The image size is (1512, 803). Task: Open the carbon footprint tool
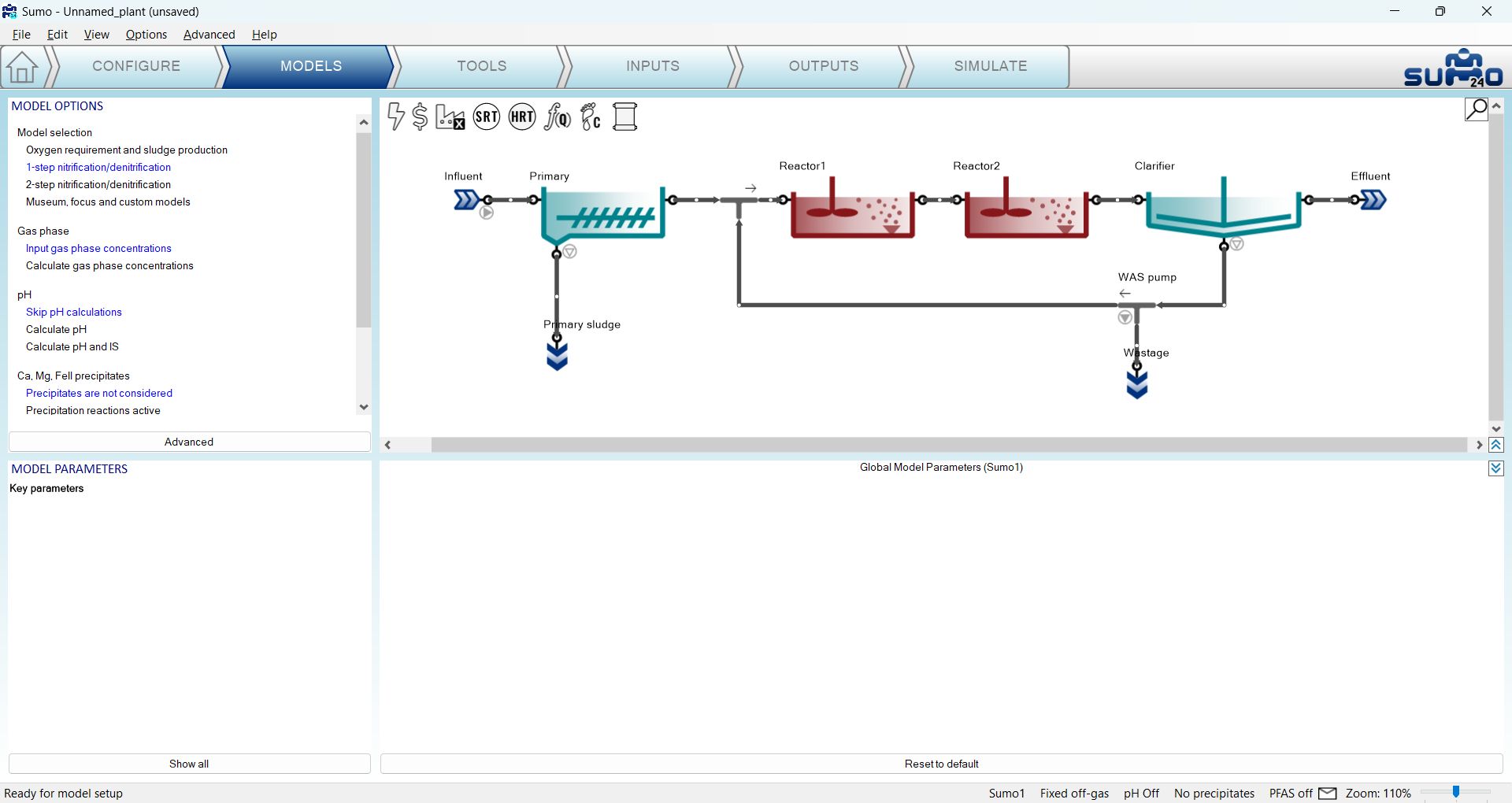click(591, 117)
